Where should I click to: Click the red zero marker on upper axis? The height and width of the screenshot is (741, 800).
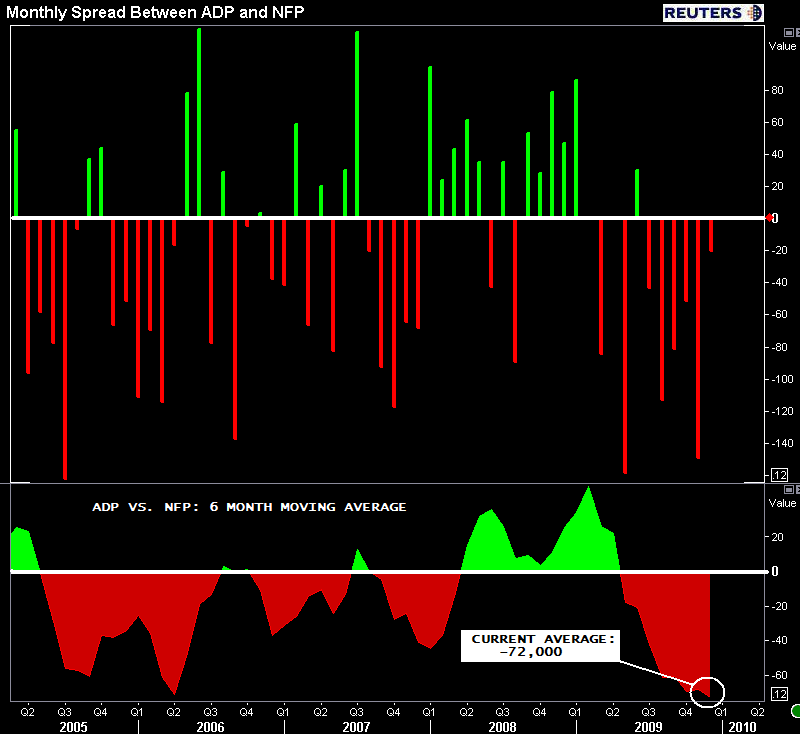(x=768, y=217)
